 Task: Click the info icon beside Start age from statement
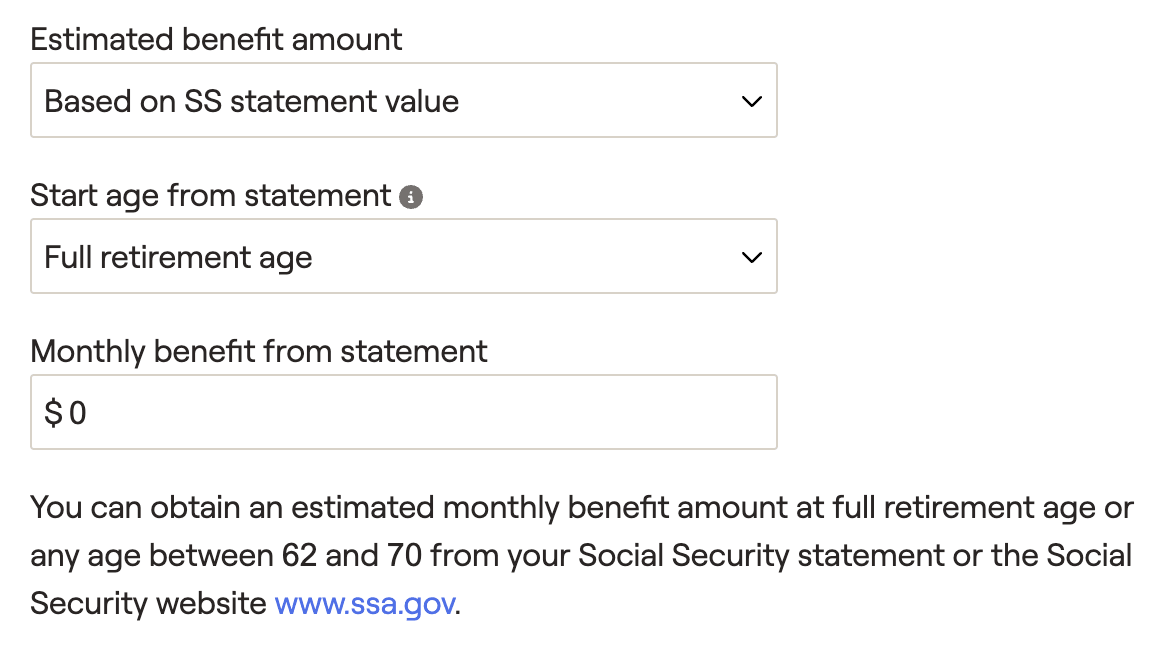[411, 197]
